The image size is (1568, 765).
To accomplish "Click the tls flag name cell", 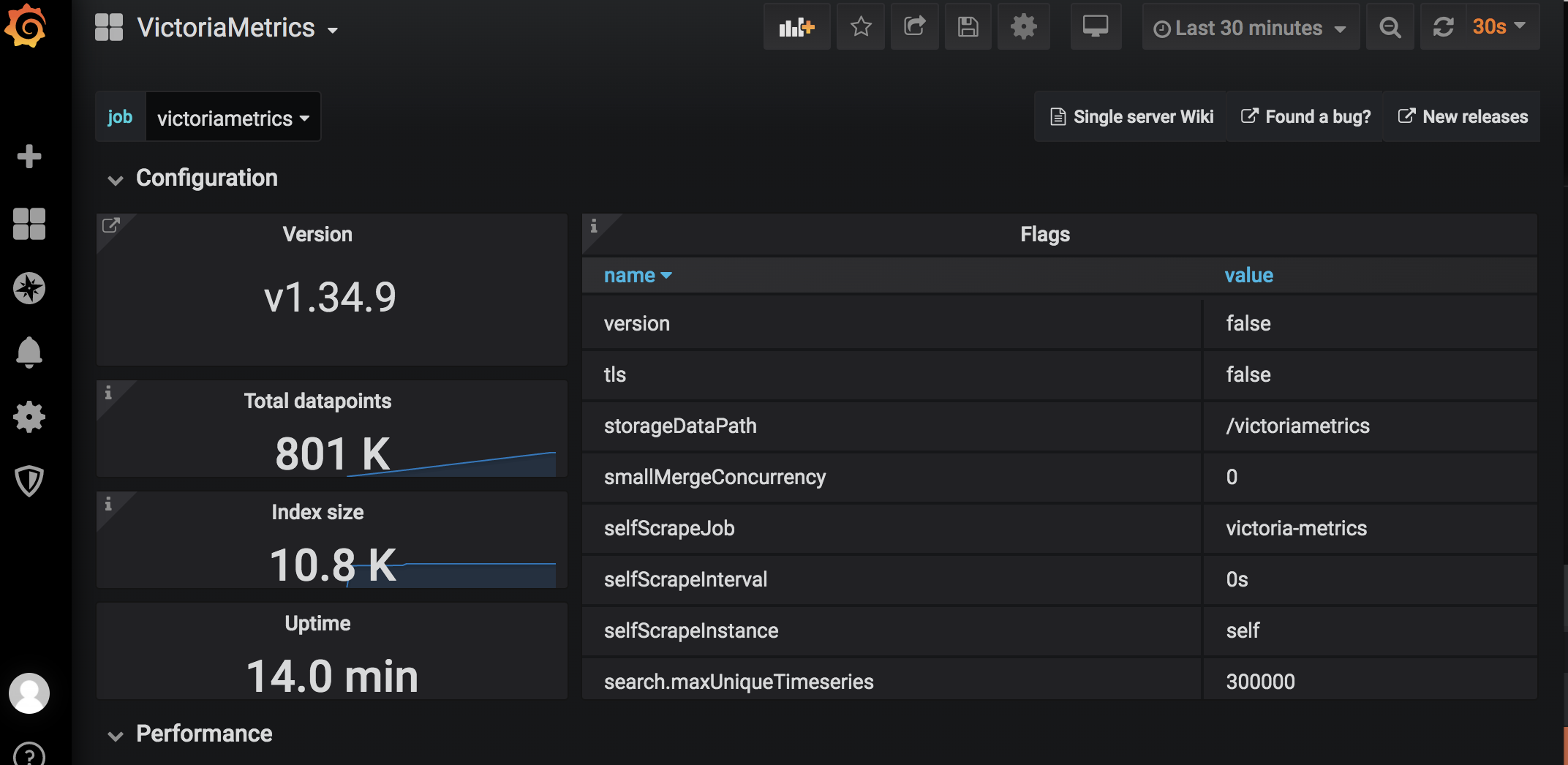I will point(892,374).
